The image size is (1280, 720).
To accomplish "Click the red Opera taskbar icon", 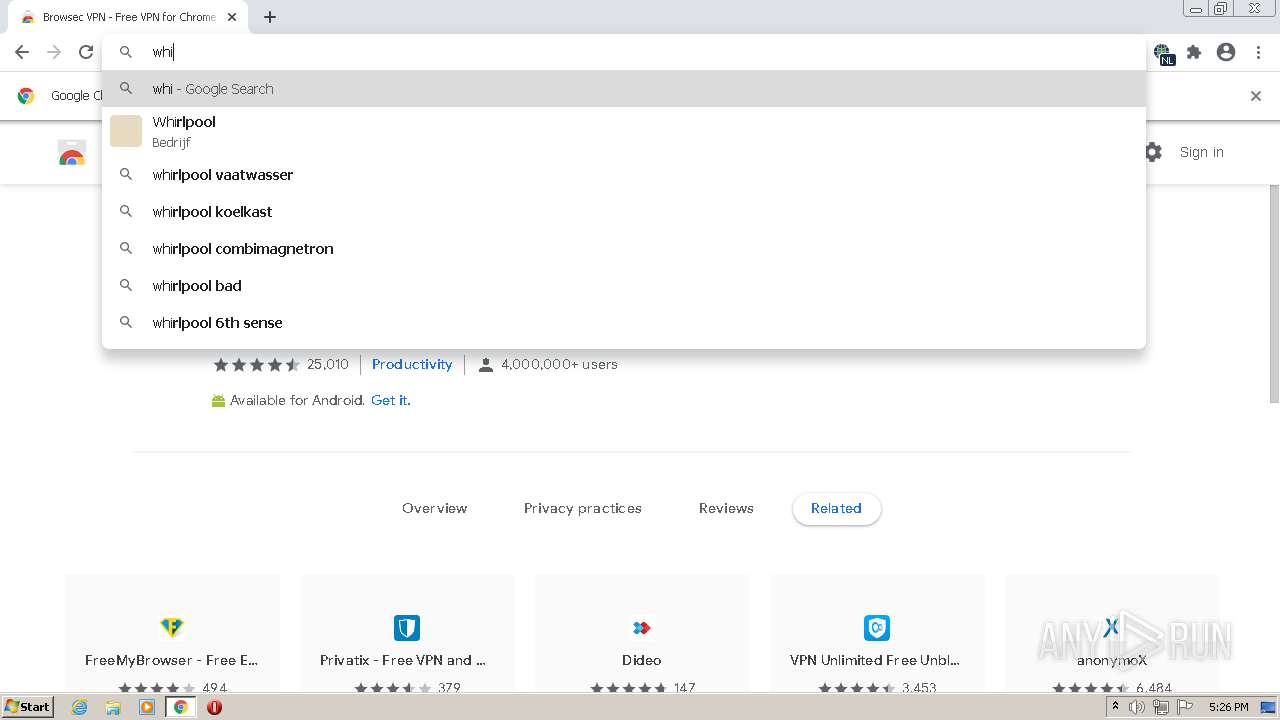I will 214,707.
